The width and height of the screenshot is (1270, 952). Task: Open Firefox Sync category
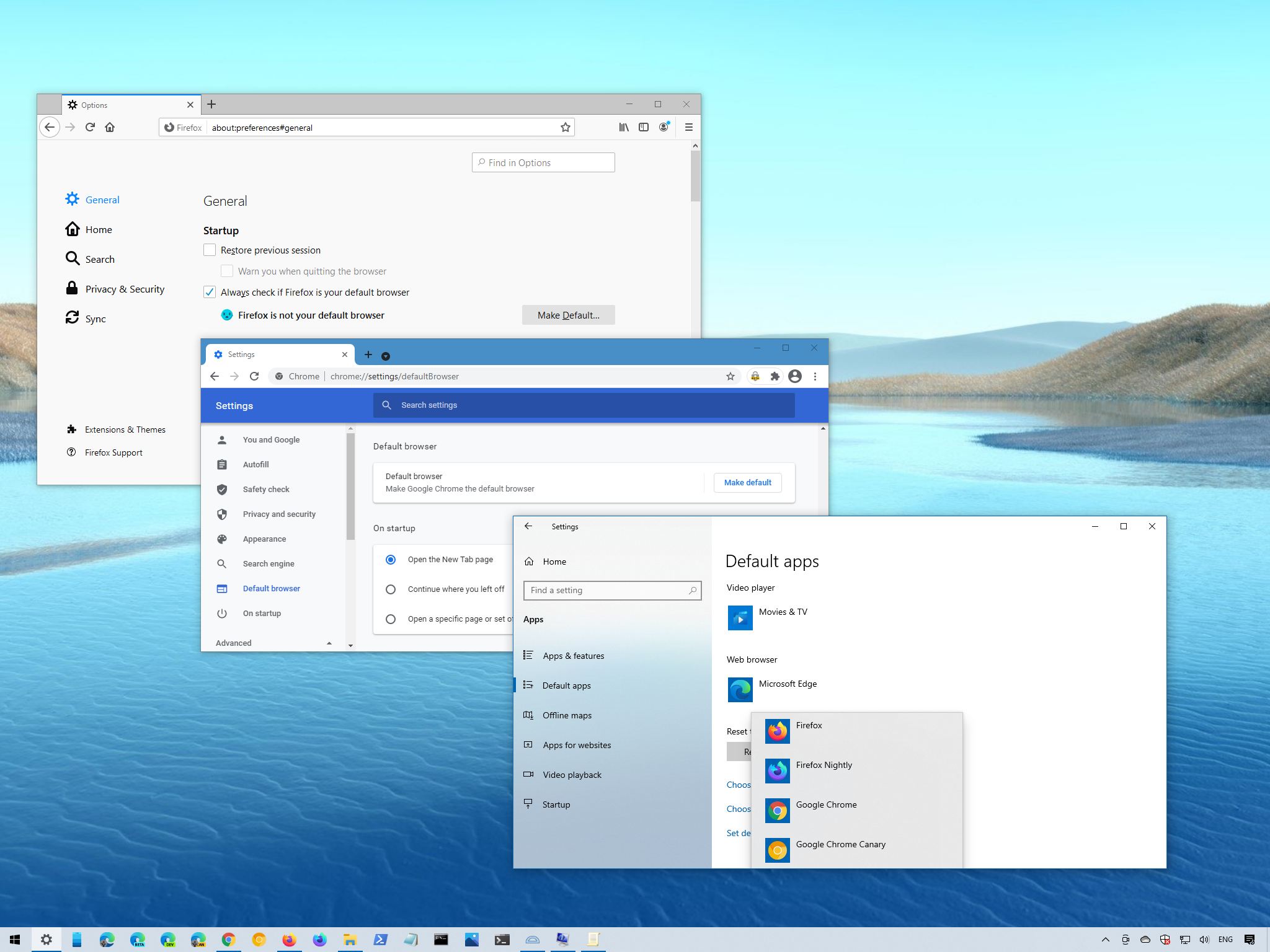[x=86, y=319]
